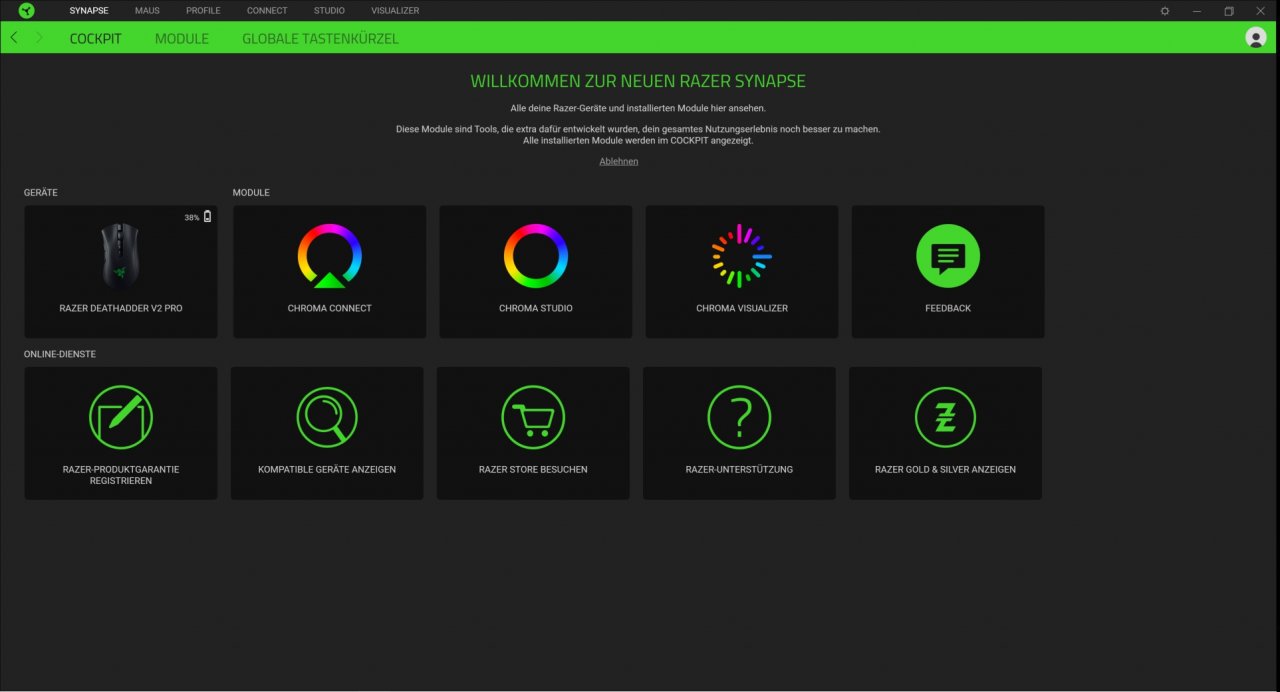Screen dimensions: 1280x692
Task: Open the Chroma Studio rainbow ring icon
Action: [x=535, y=256]
